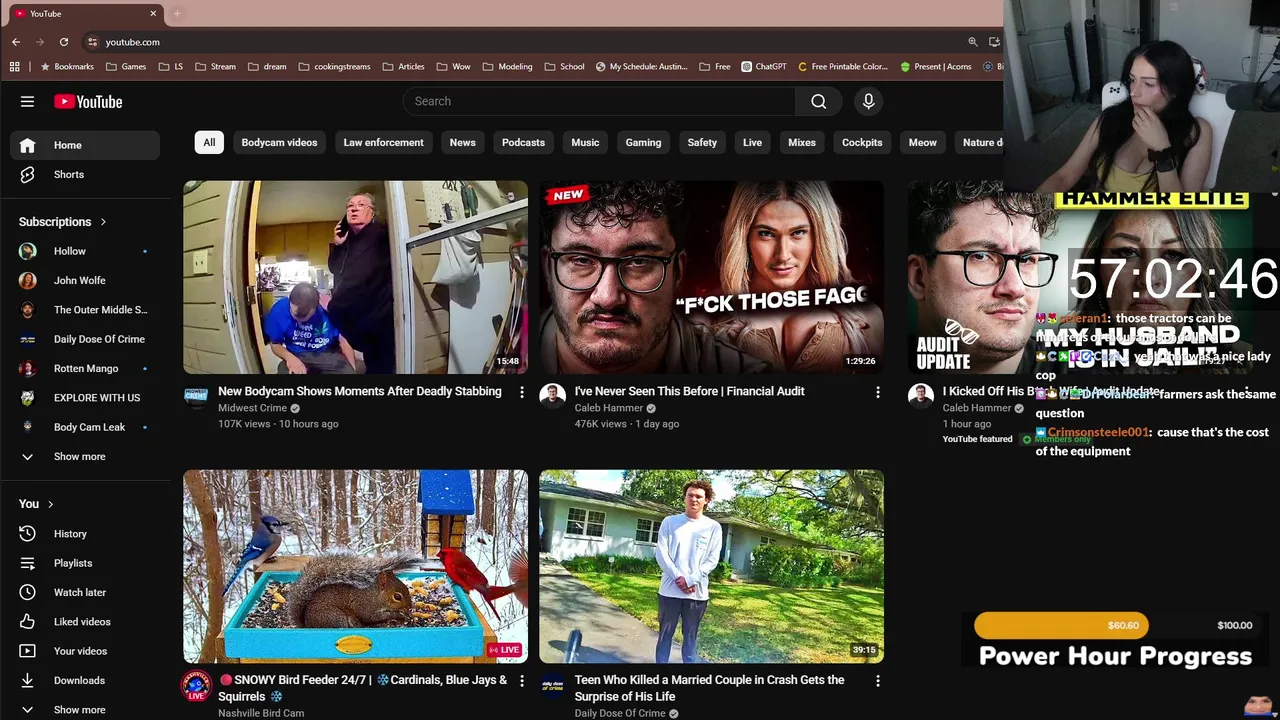Open the Modeling bookmark folder
Viewport: 1280px width, 720px height.
507,66
